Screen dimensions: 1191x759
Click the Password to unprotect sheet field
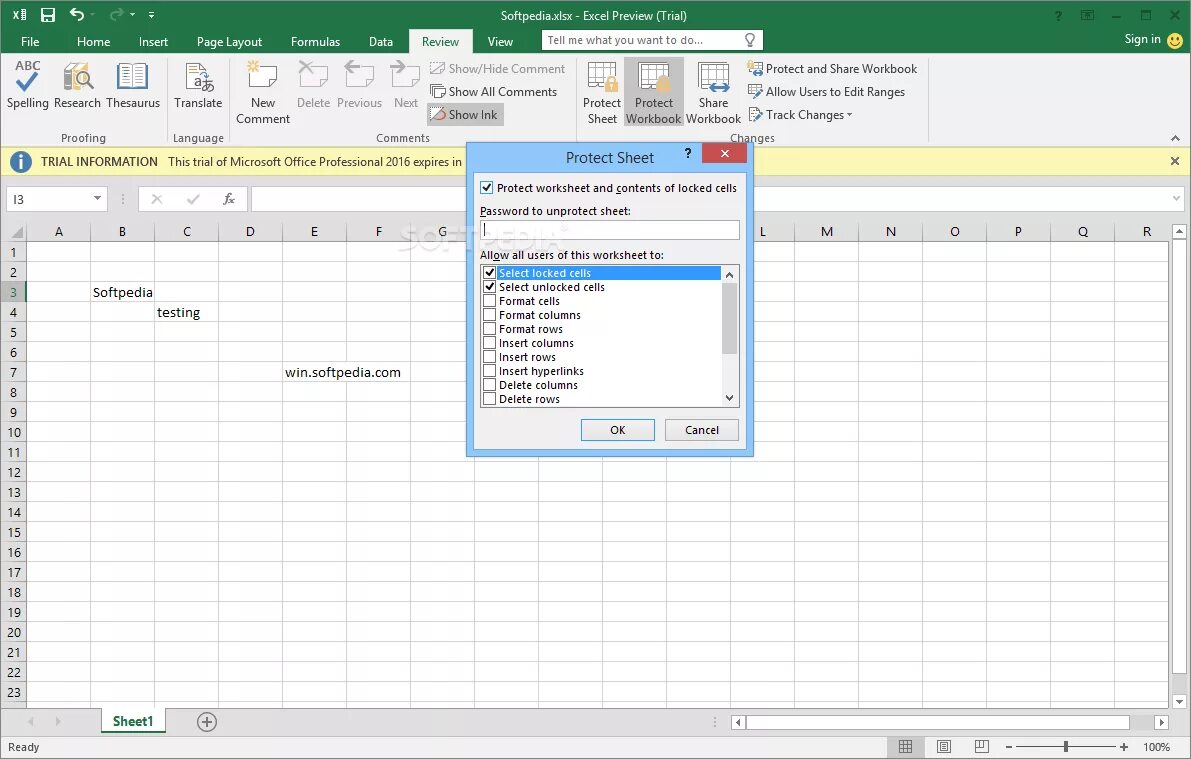pyautogui.click(x=609, y=230)
